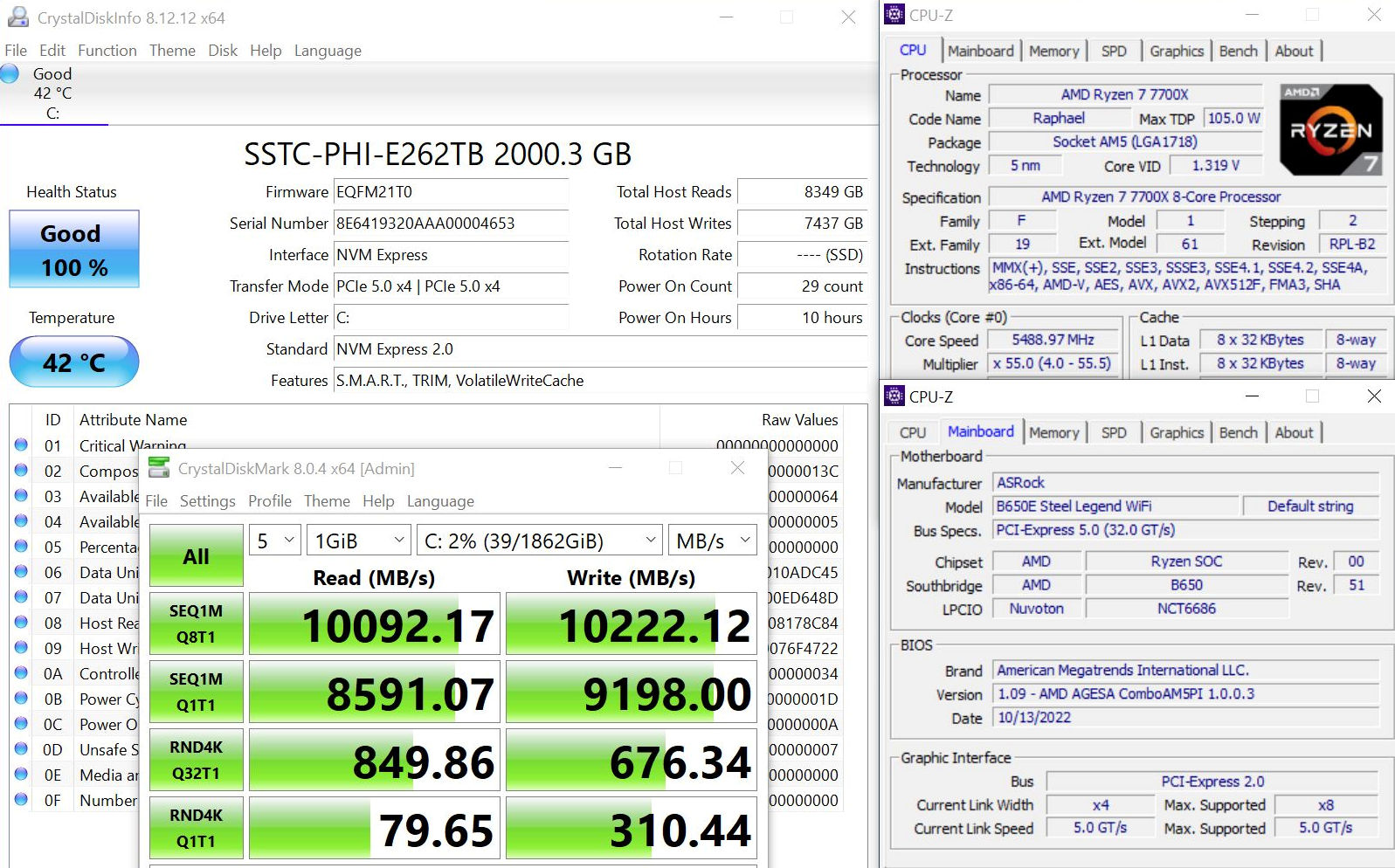Open Edit menu in CrystalDiskInfo
1395x868 pixels.
[52, 51]
